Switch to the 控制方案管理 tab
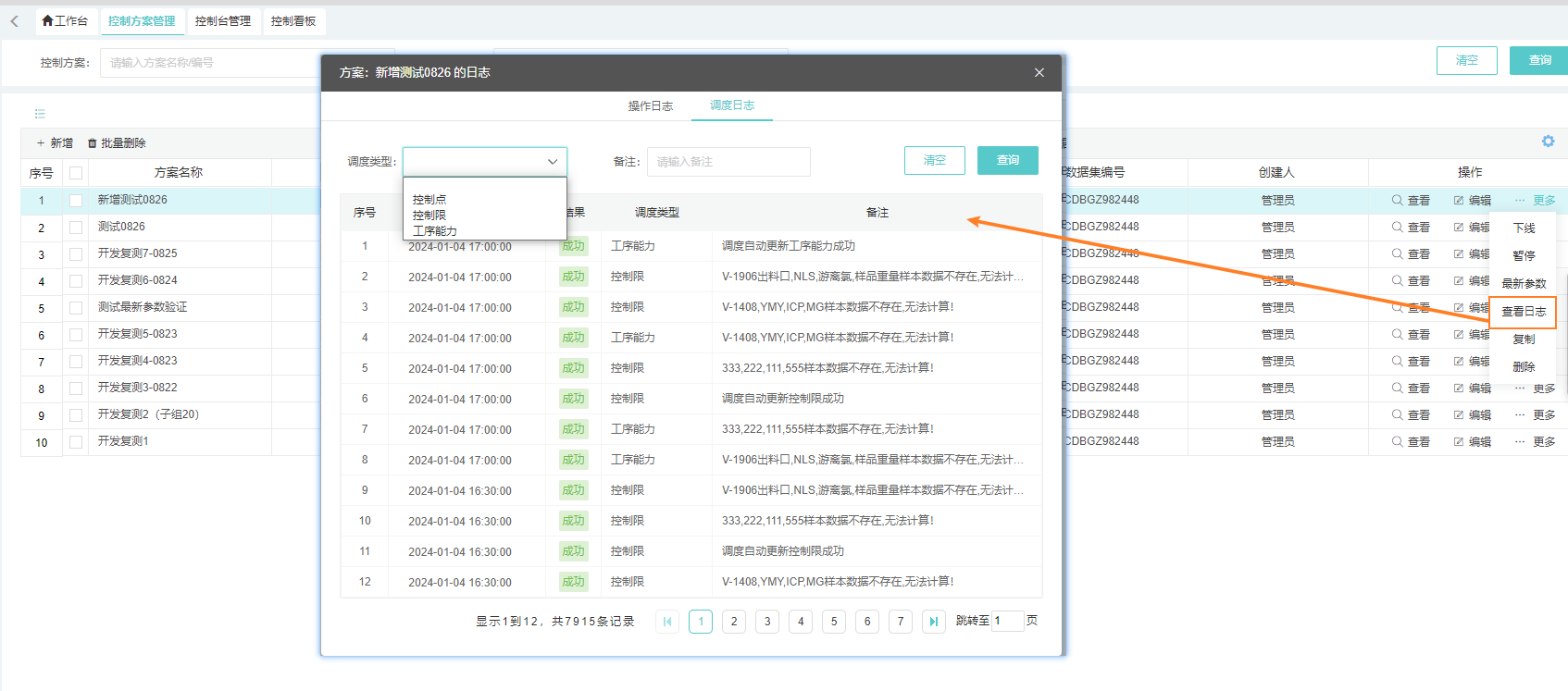Screen dimensions: 1568x691 tap(142, 20)
